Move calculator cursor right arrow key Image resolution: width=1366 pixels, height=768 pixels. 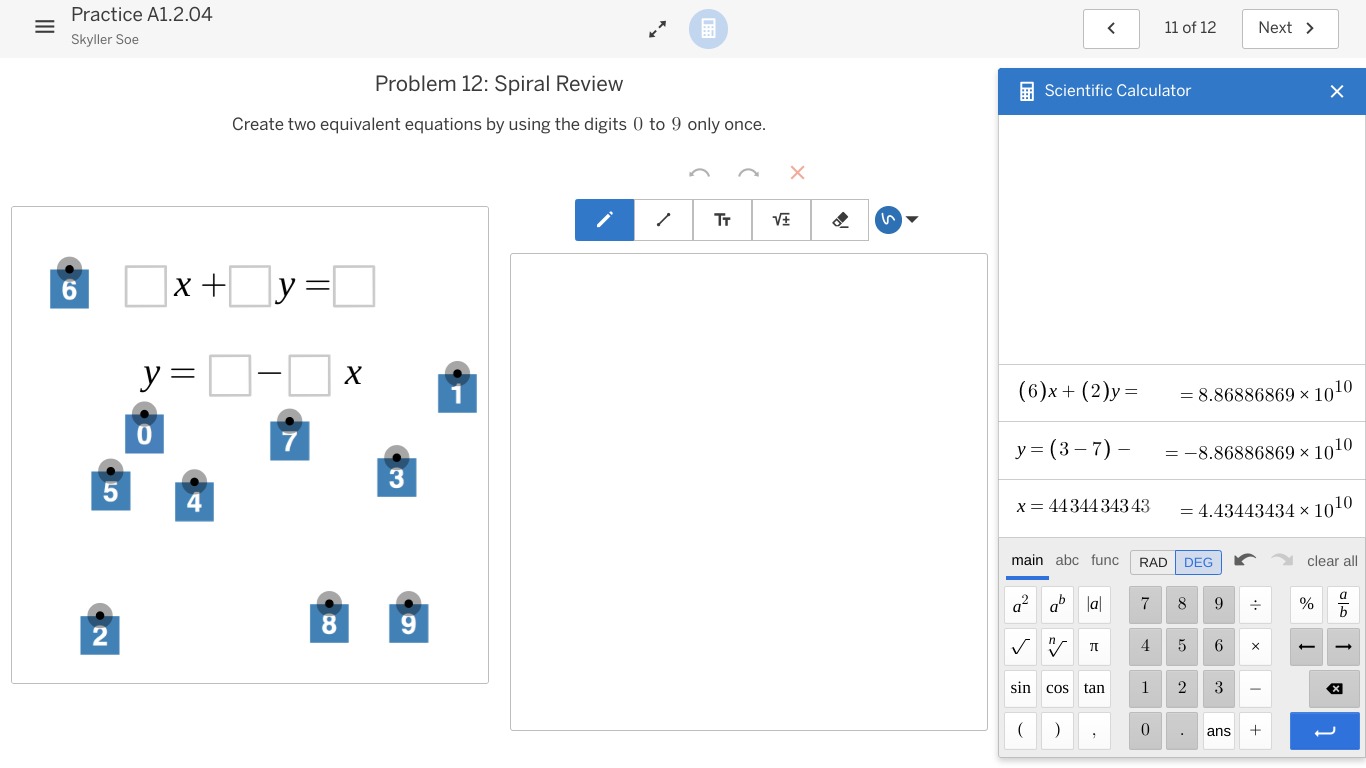[x=1343, y=646]
